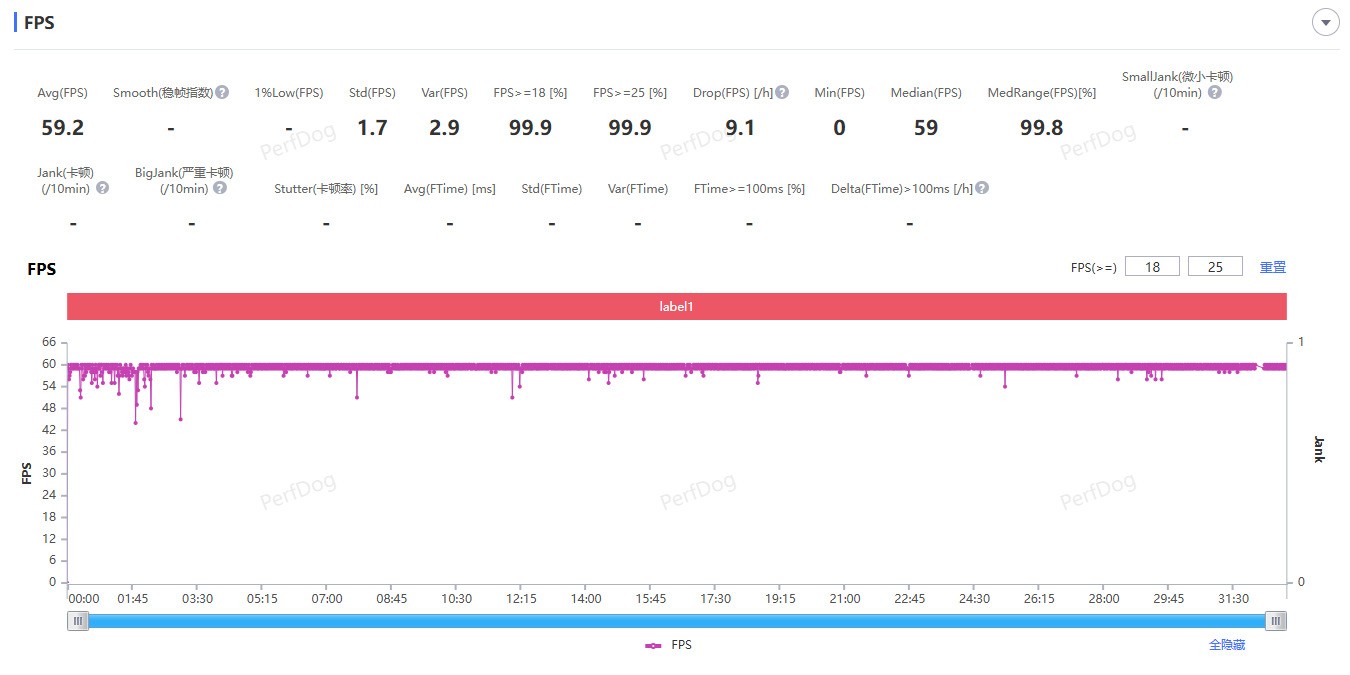This screenshot has width=1350, height=675.
Task: Click help icon beside BigJank(严重卡顿)
Action: pyautogui.click(x=220, y=188)
